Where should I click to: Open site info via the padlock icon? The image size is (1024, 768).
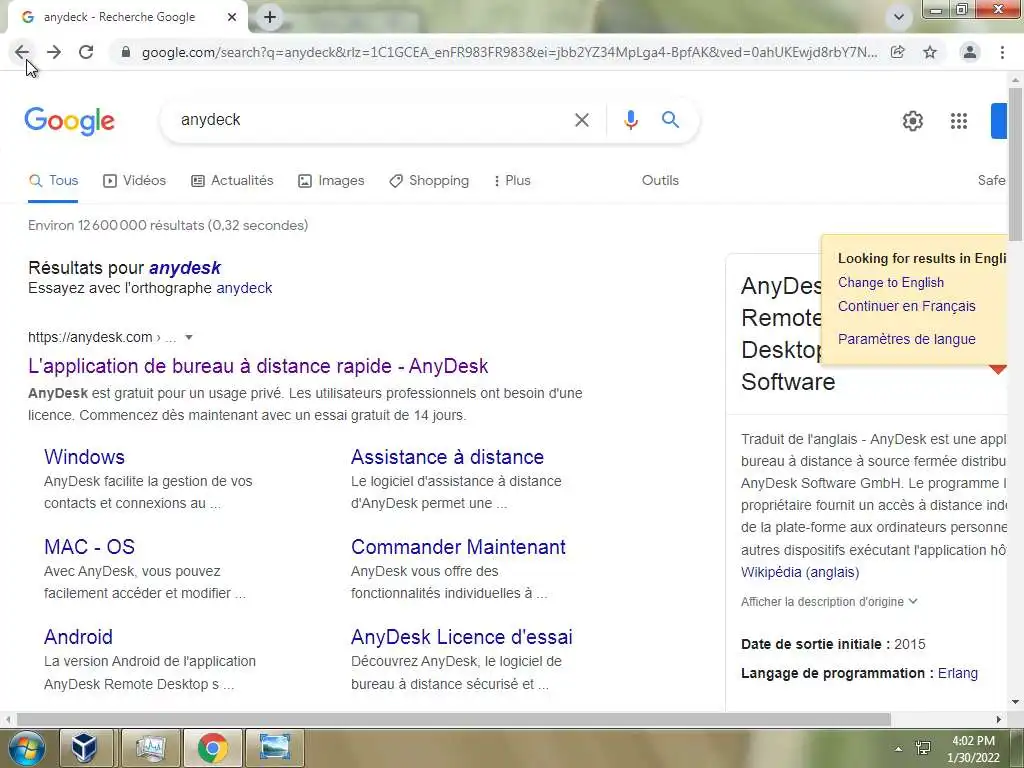coord(126,52)
